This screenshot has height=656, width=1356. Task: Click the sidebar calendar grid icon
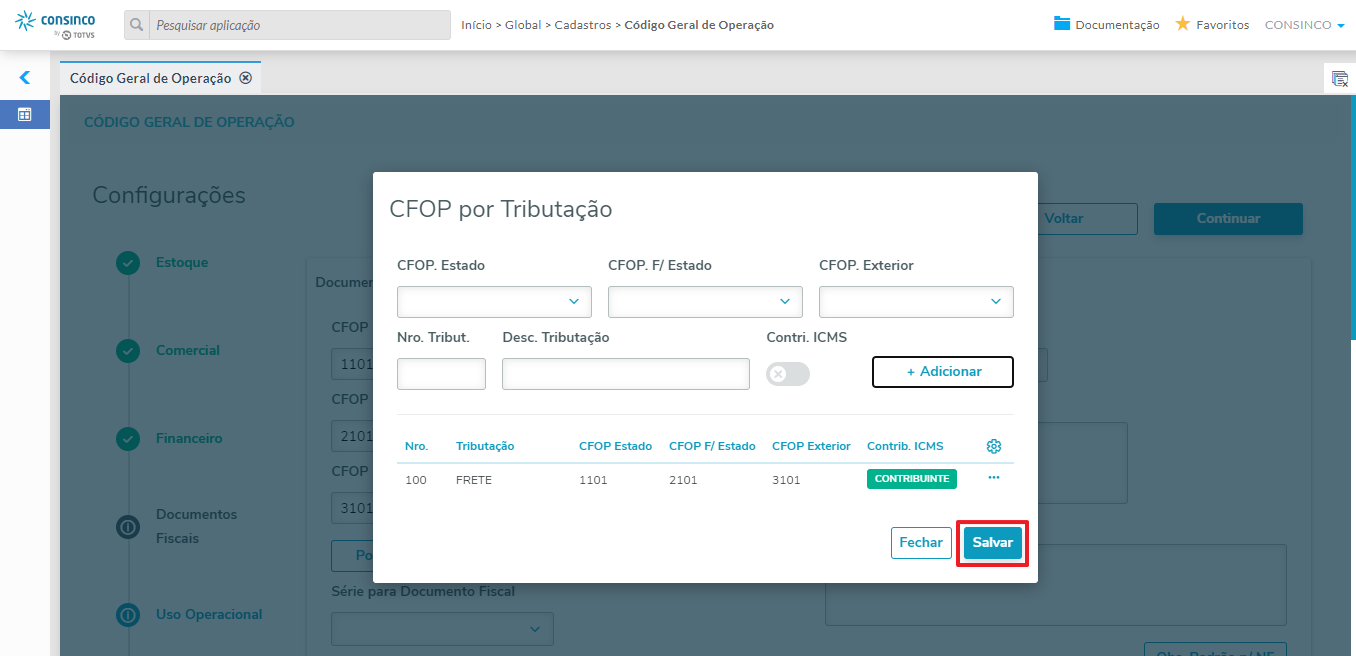pos(25,114)
